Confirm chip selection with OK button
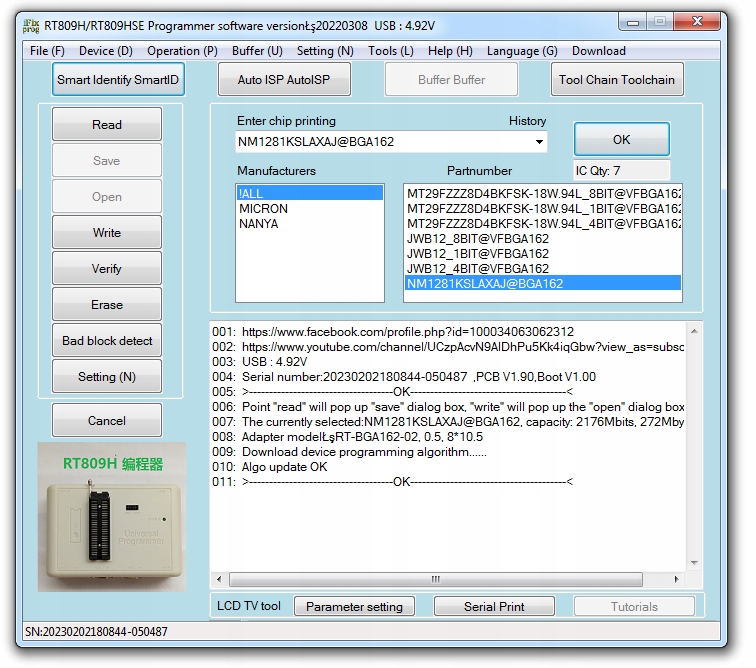The image size is (756, 668). pos(621,139)
